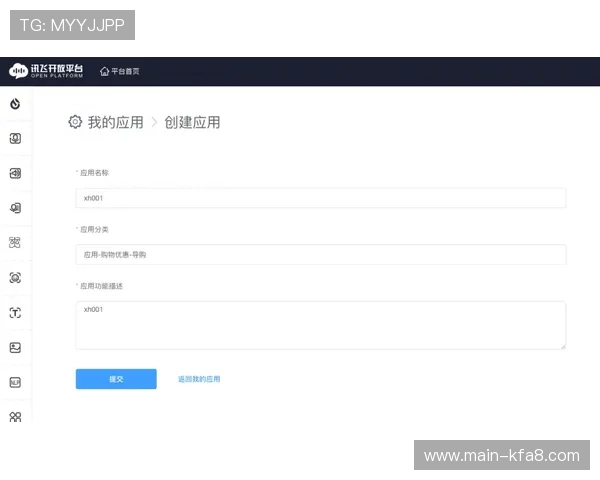
Task: Open the image recognition sidebar icon
Action: 15,348
